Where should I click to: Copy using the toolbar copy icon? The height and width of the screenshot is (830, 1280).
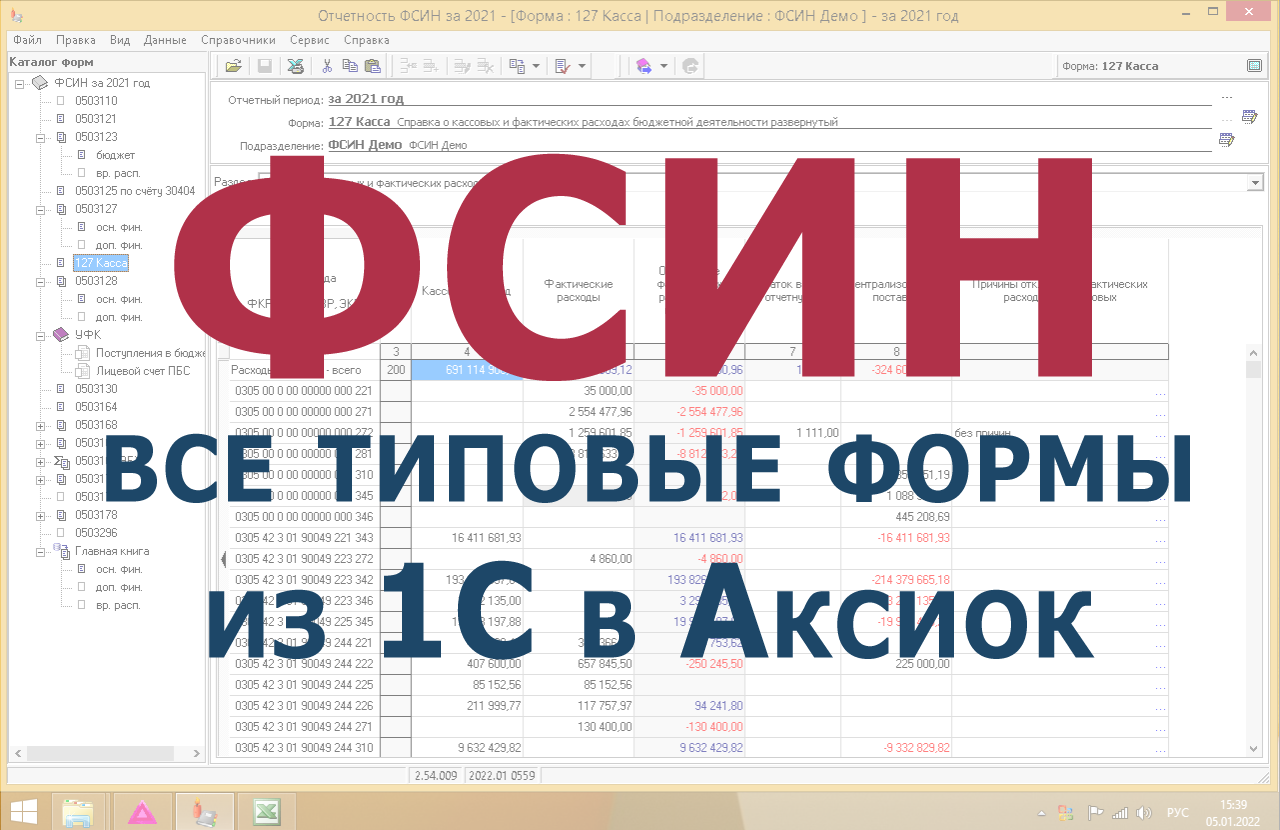(x=349, y=66)
